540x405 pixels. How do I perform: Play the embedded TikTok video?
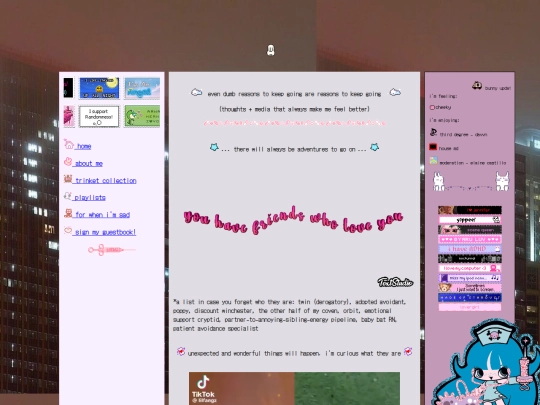[x=294, y=388]
